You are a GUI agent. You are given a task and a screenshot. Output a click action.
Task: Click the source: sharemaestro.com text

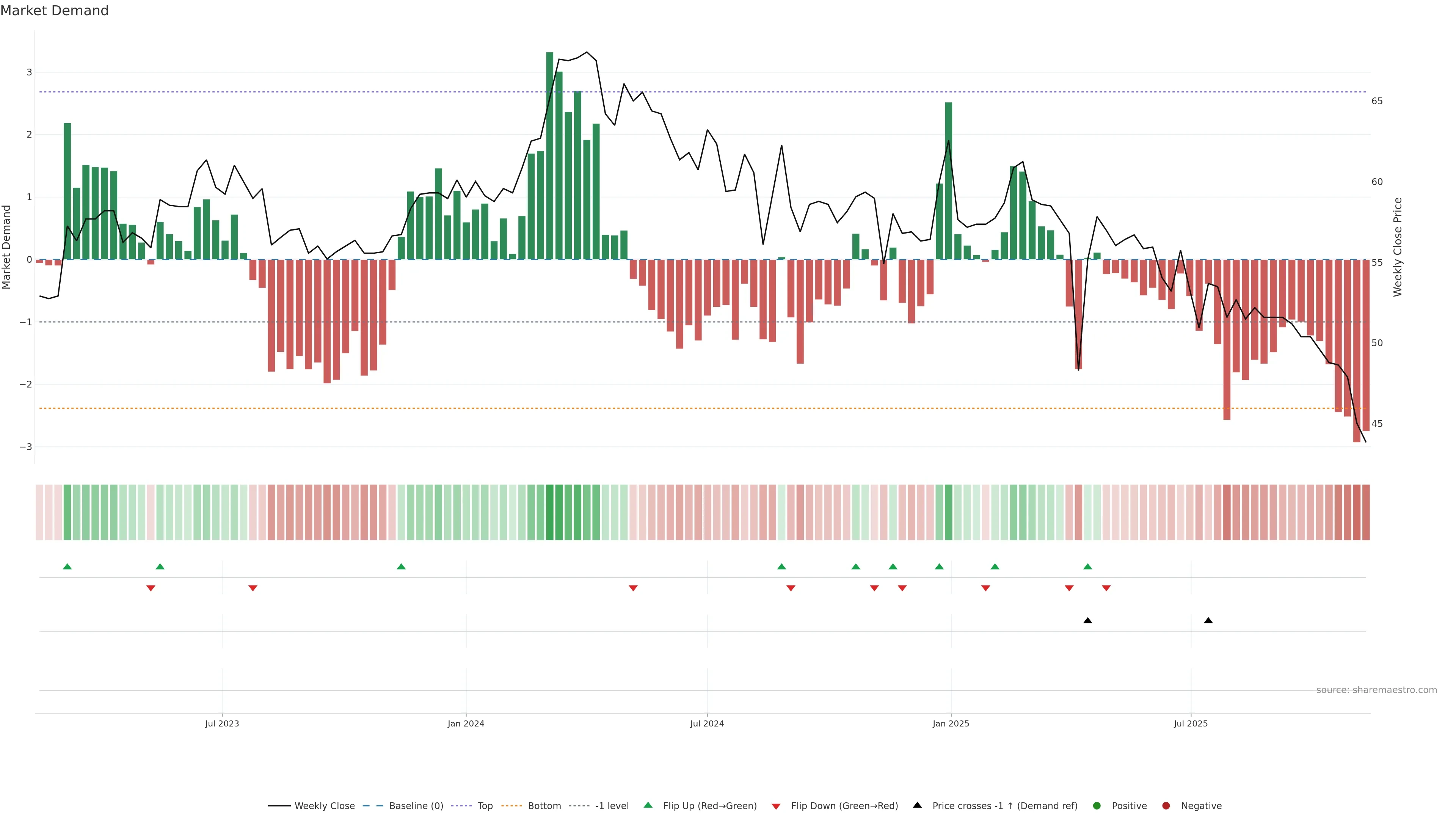click(1376, 690)
